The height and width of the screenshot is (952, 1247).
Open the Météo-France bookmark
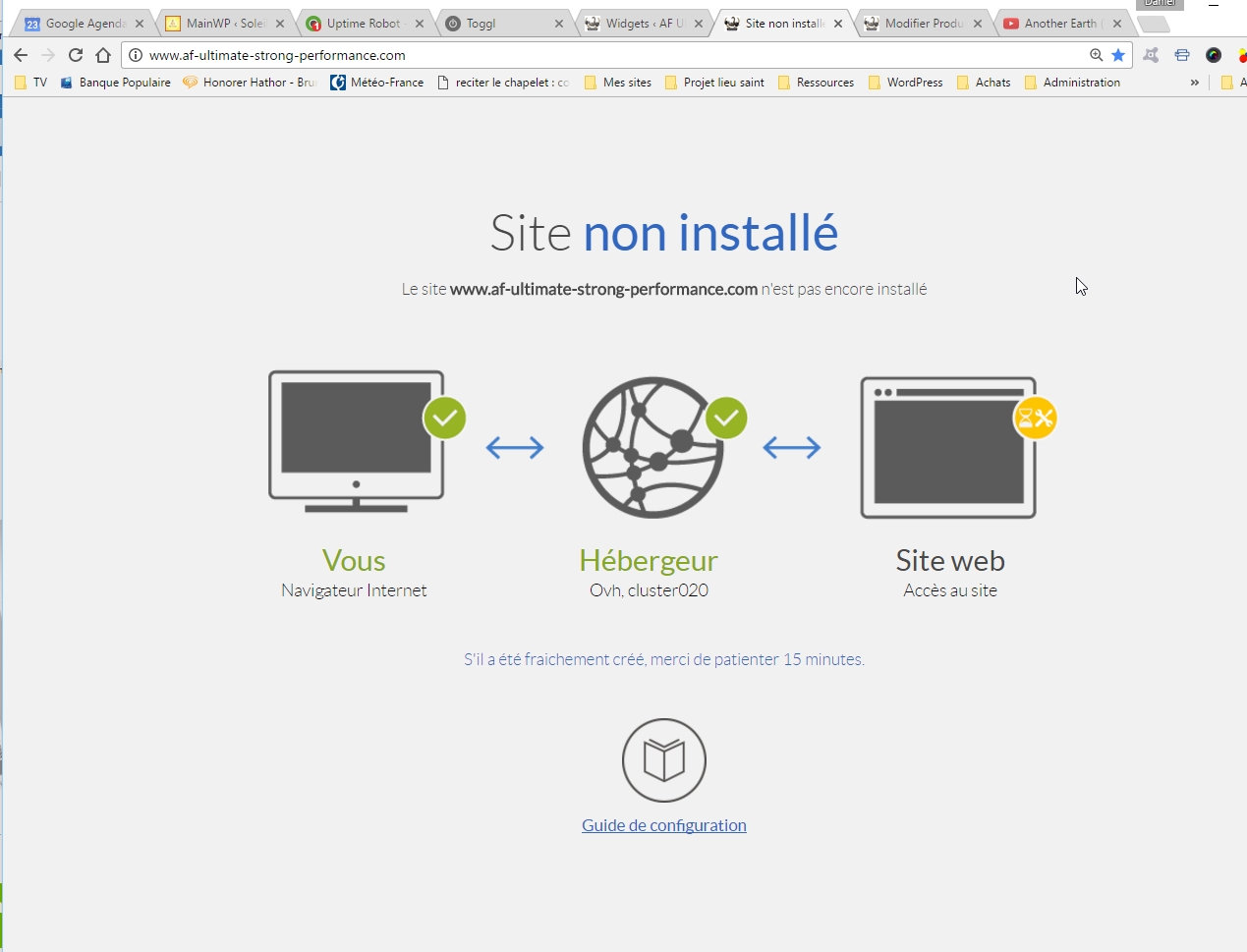click(377, 83)
